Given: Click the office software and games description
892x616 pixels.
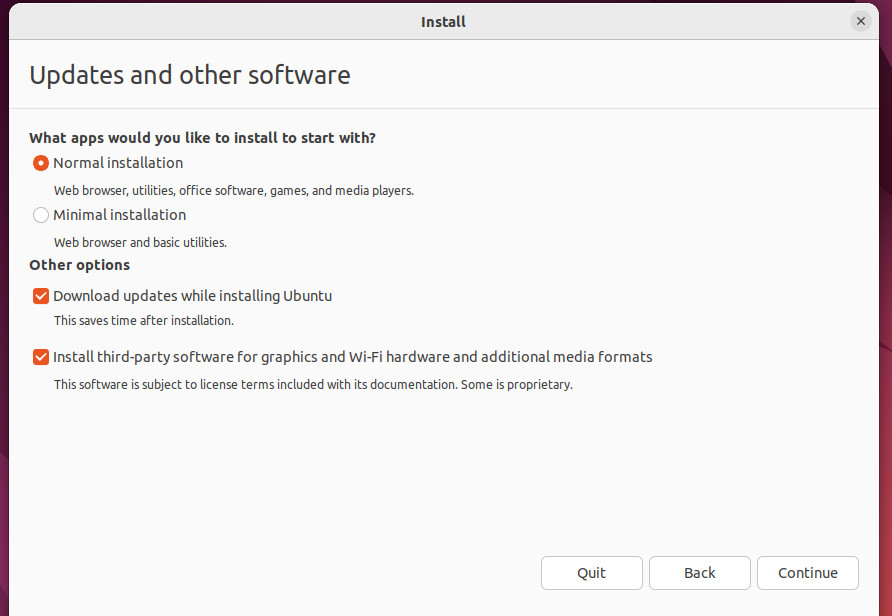Looking at the screenshot, I should 233,190.
